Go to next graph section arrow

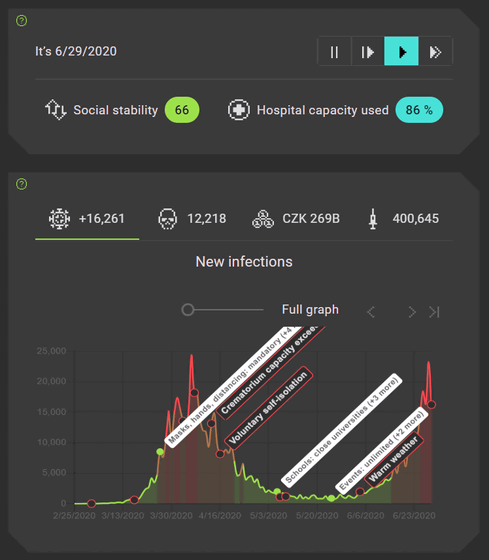pyautogui.click(x=412, y=312)
